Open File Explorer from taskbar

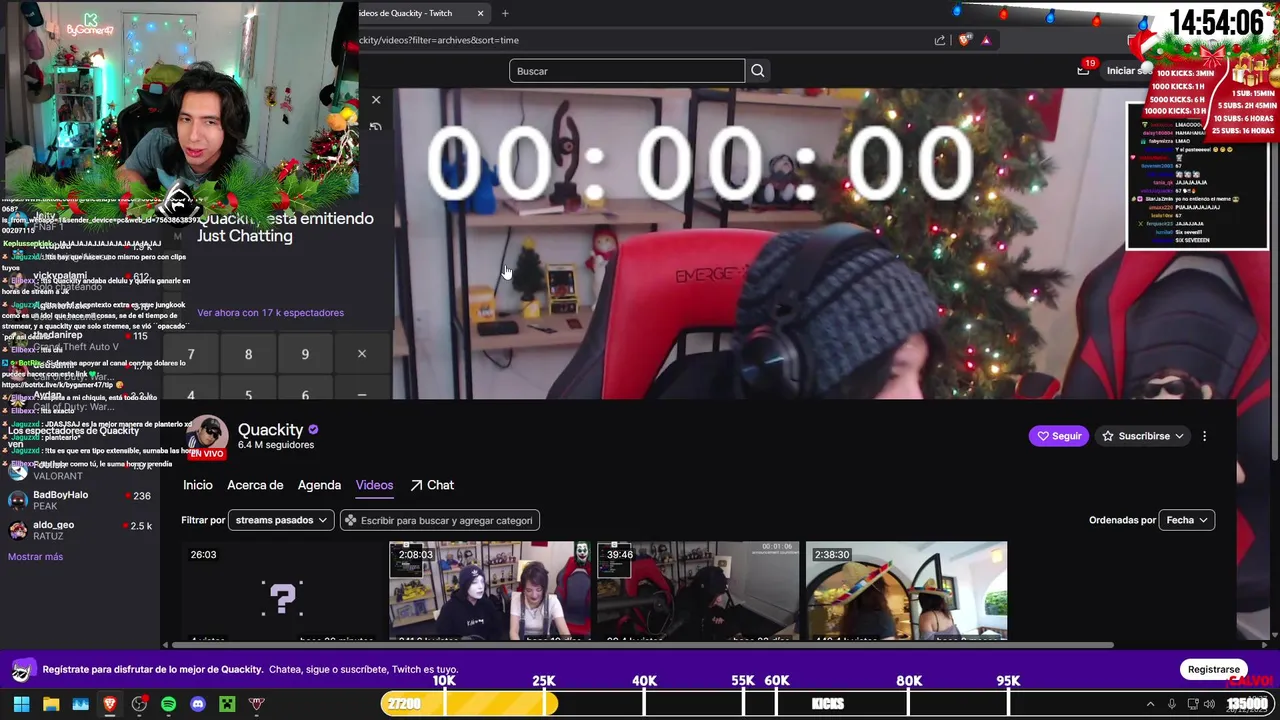51,704
